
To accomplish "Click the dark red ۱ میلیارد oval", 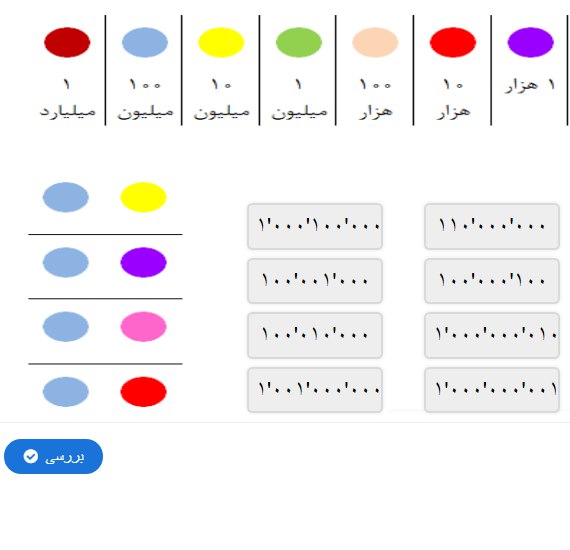I will (x=67, y=42).
